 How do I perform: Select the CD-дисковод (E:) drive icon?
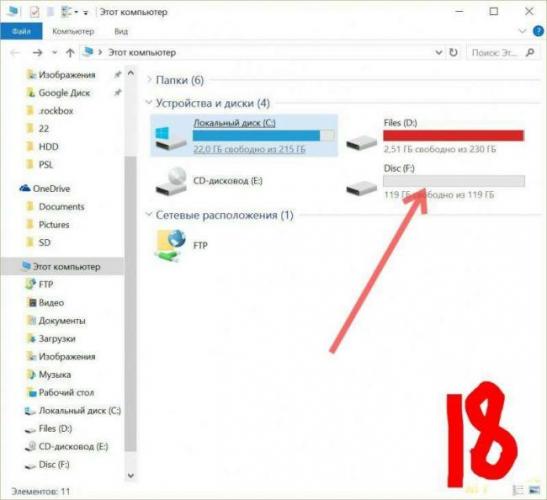[171, 182]
